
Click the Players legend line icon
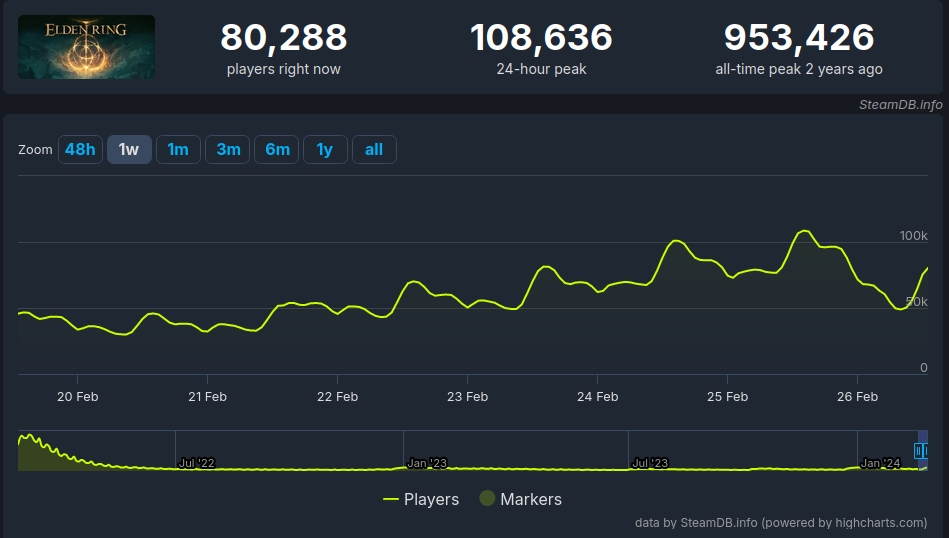click(x=391, y=499)
